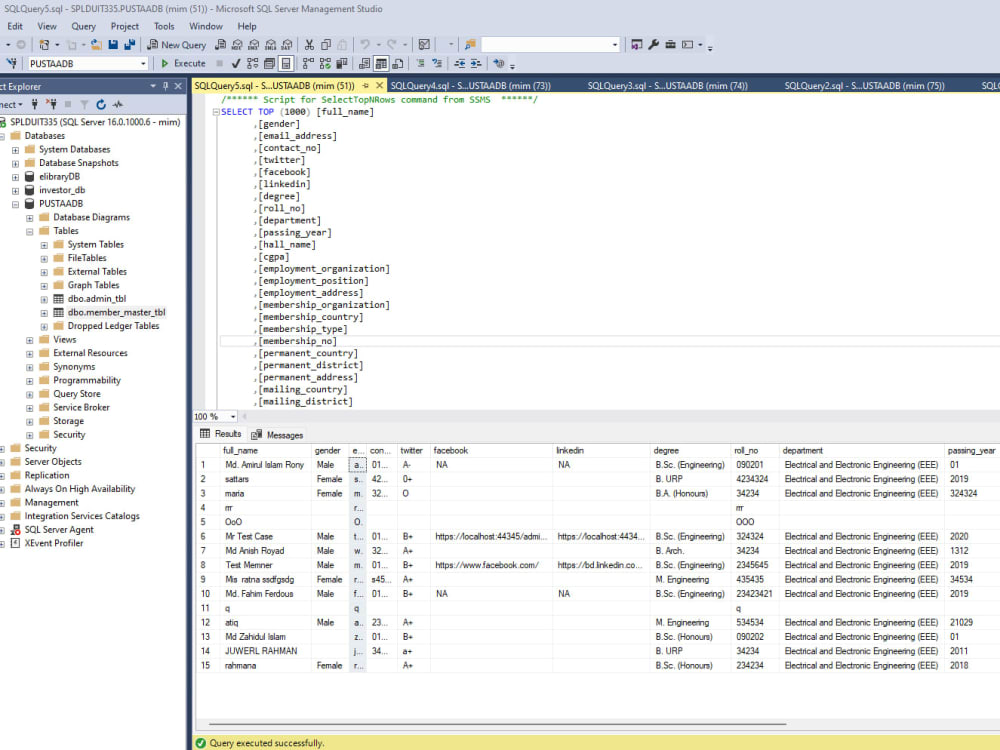Expand the elibraryDB database node
Screen dimensions: 1000x750
click(x=15, y=177)
